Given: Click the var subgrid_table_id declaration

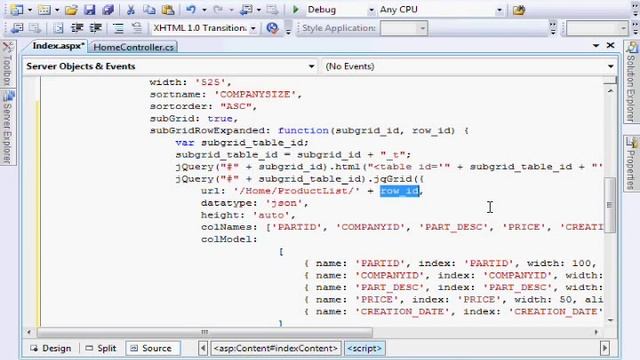Looking at the screenshot, I should pyautogui.click(x=242, y=142).
